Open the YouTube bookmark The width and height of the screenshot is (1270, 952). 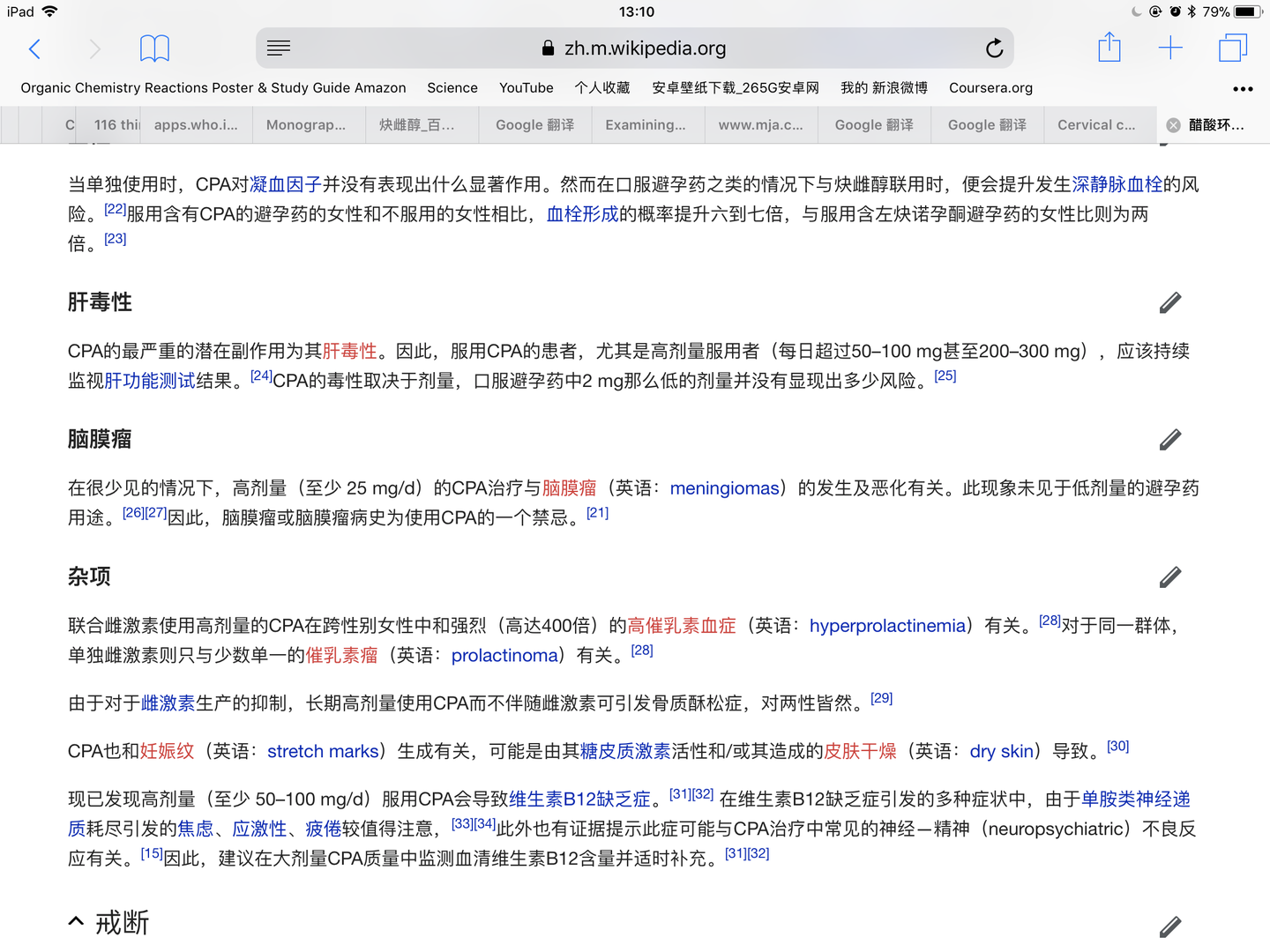point(527,88)
